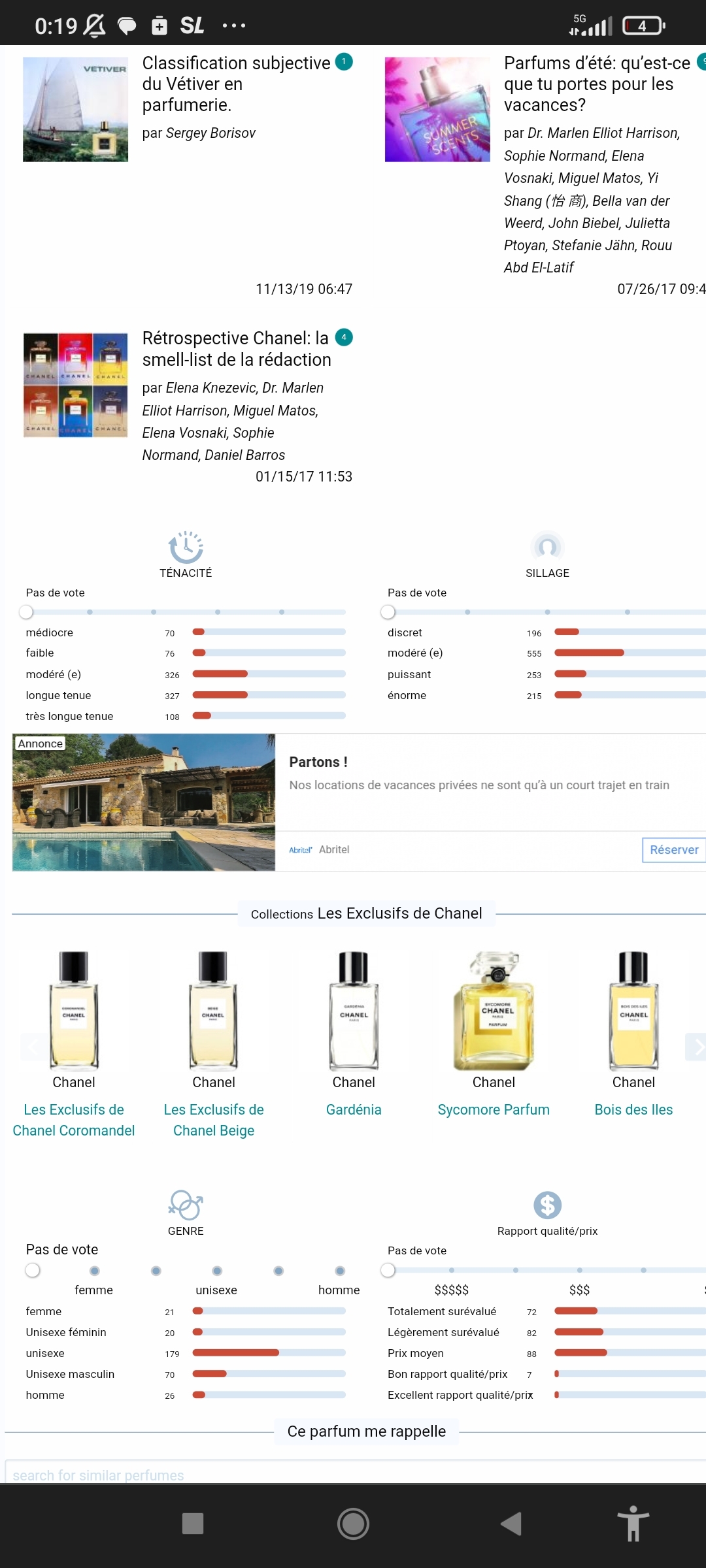Vote 'homme' on the Genre slider
This screenshot has width=706, height=1568.
(339, 1271)
